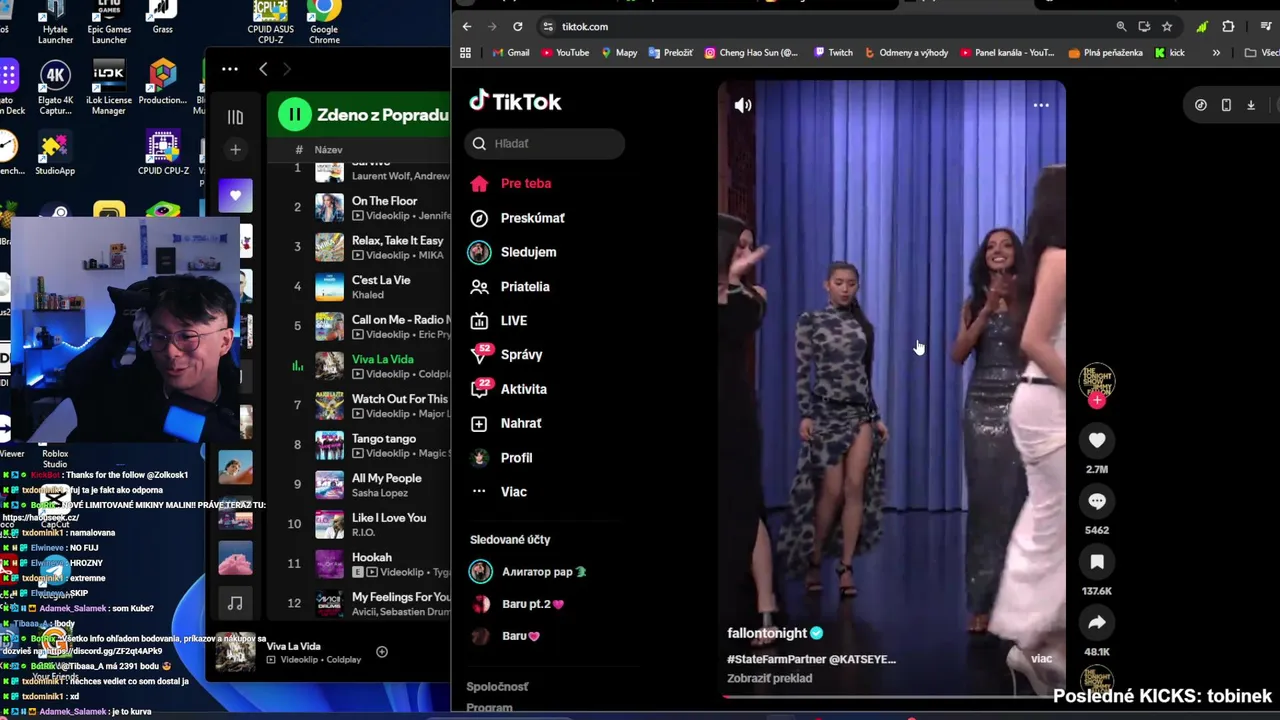
Task: Go back in Chrome browser
Action: coord(467,27)
